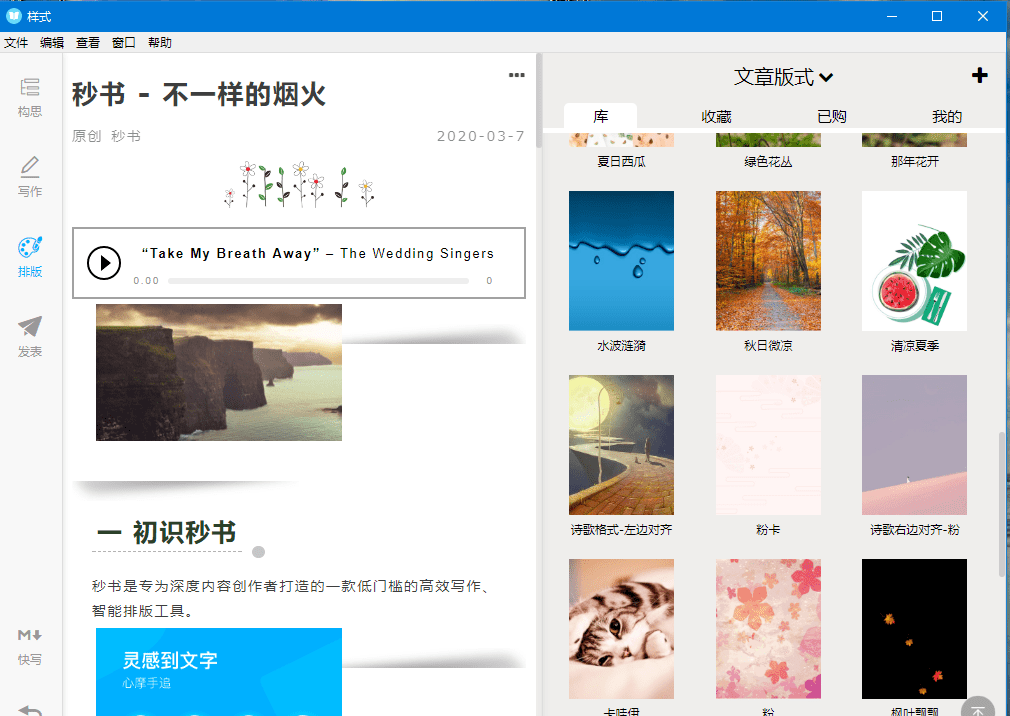Click the flower decoration image under the title

[x=299, y=184]
